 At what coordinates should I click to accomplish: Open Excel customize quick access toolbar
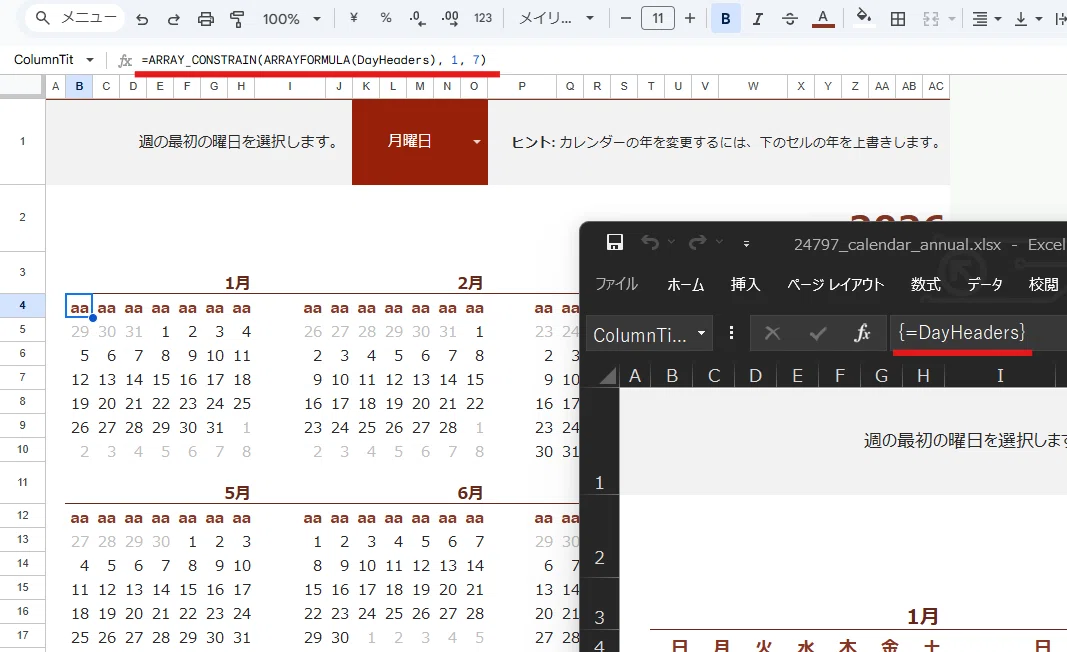coord(746,243)
